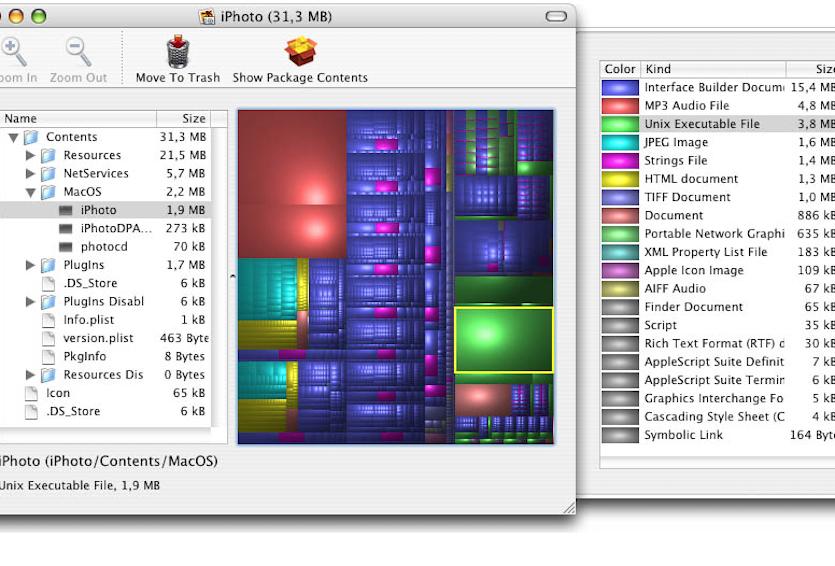Image resolution: width=835 pixels, height=566 pixels.
Task: Click the toolbar toggle pill button in title bar
Action: pos(556,17)
